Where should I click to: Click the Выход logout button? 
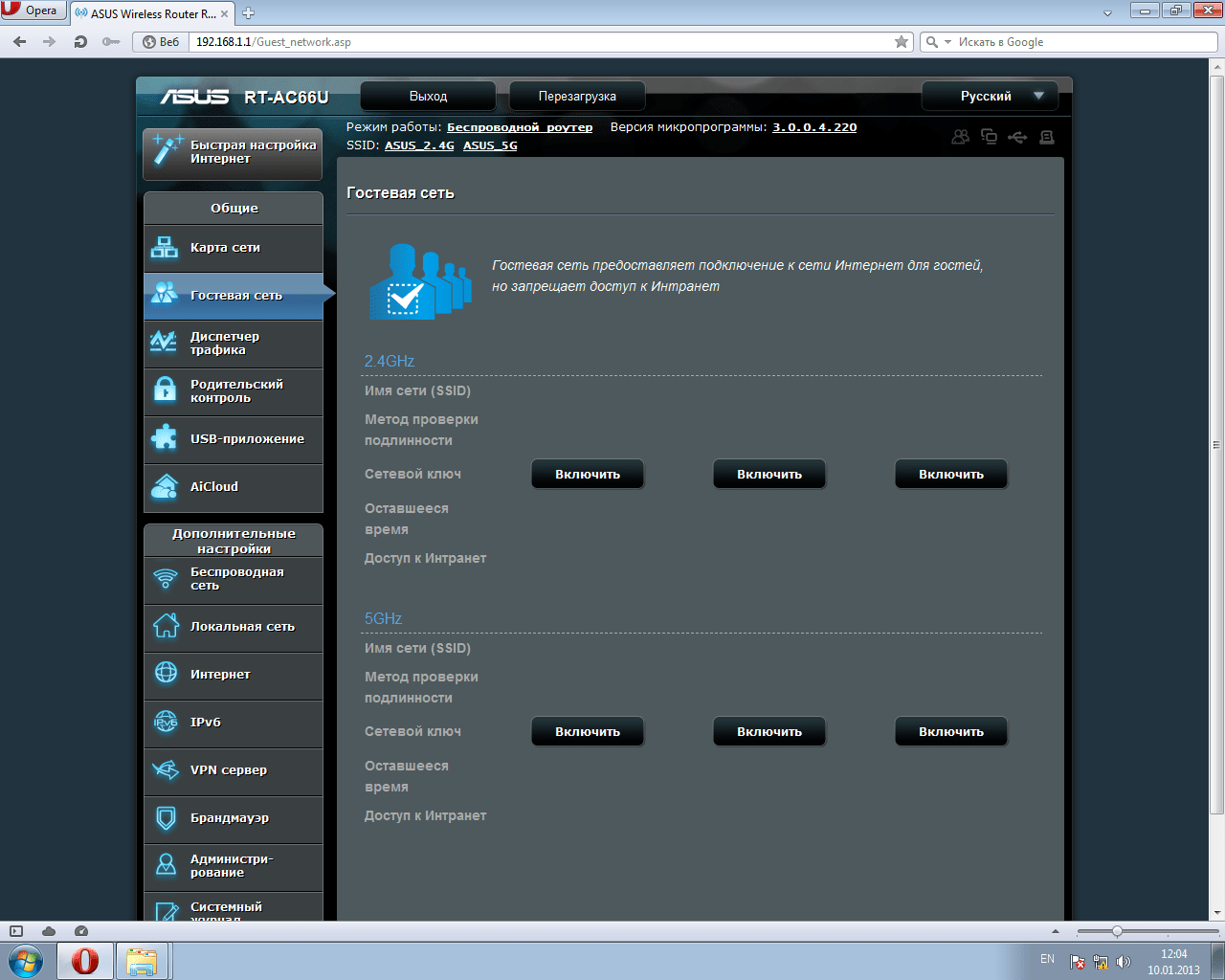[428, 96]
